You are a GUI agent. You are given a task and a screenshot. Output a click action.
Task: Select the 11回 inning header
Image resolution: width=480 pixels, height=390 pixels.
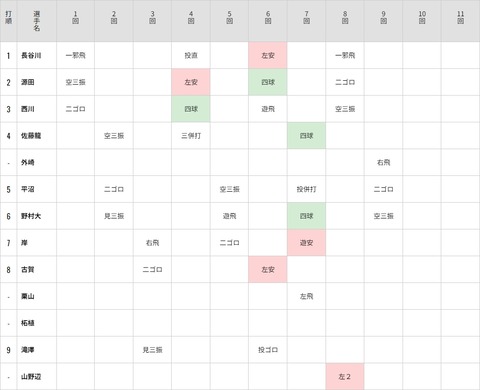tap(460, 17)
